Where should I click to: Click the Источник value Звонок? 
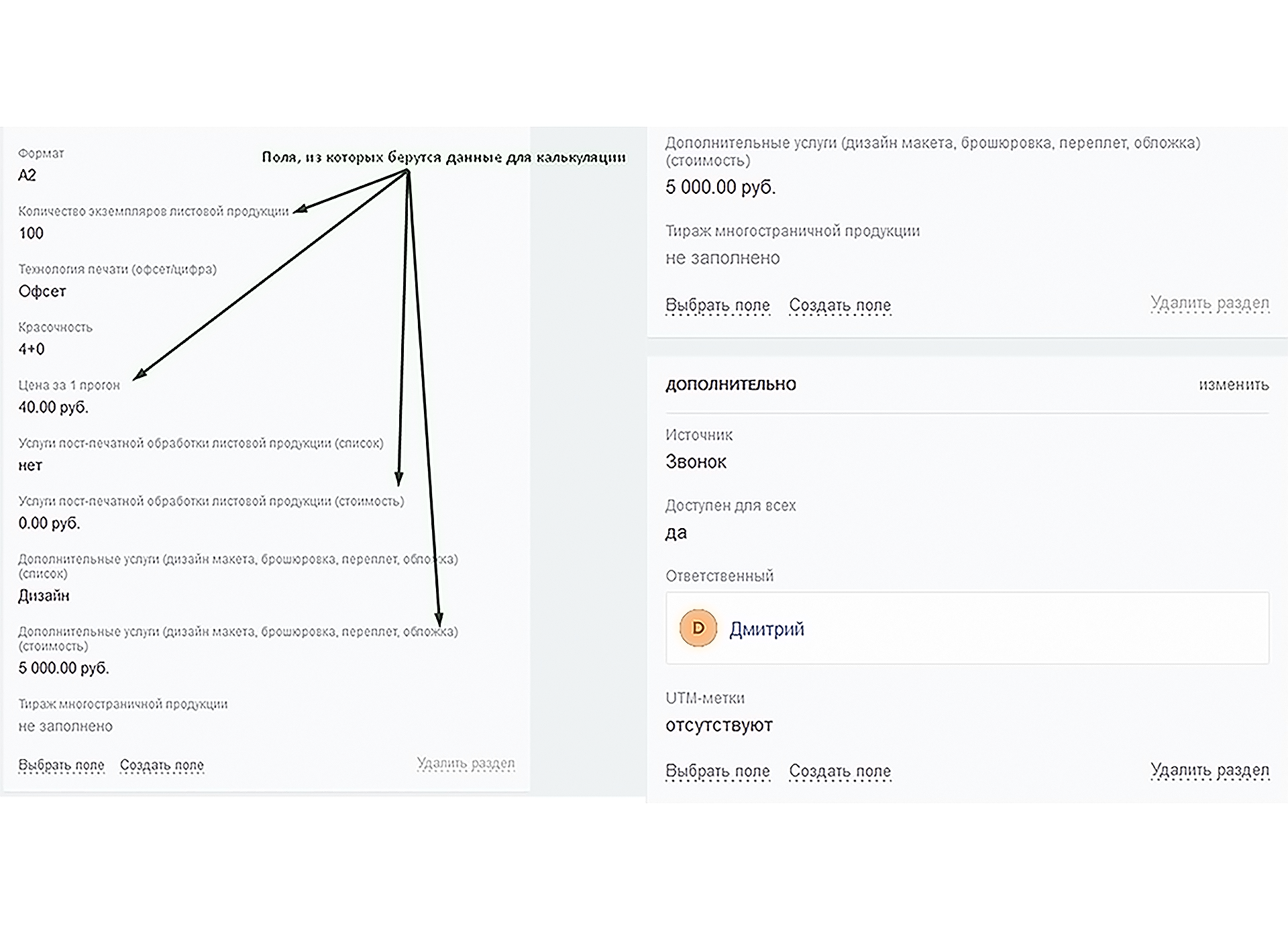coord(696,462)
